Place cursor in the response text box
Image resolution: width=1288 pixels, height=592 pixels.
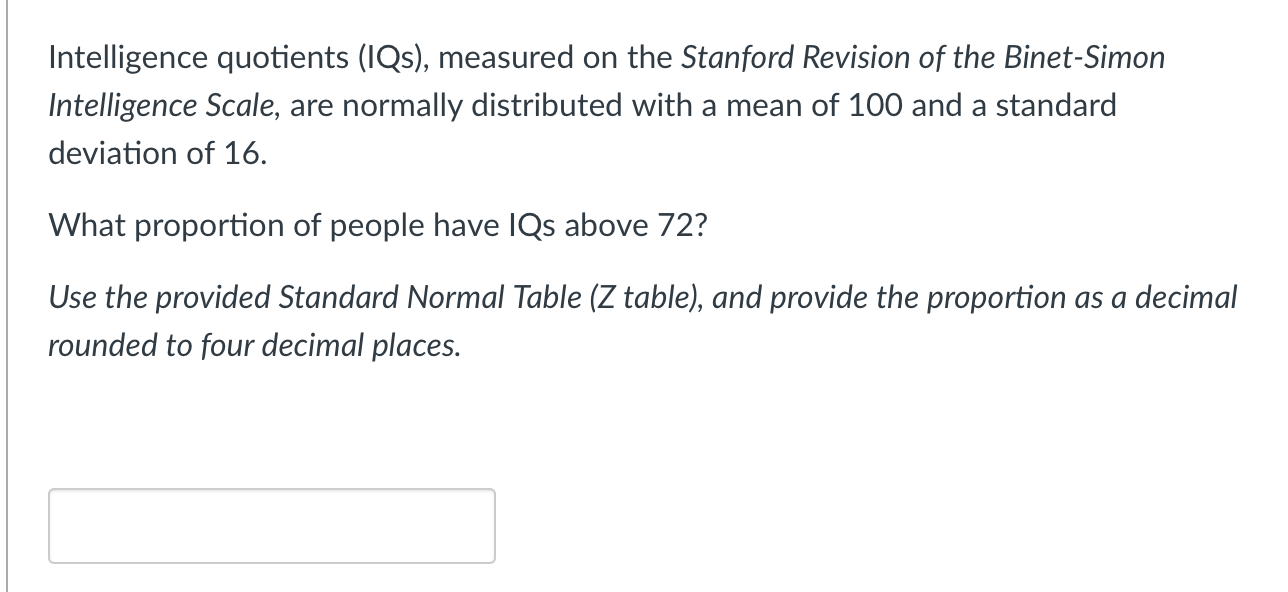(270, 525)
